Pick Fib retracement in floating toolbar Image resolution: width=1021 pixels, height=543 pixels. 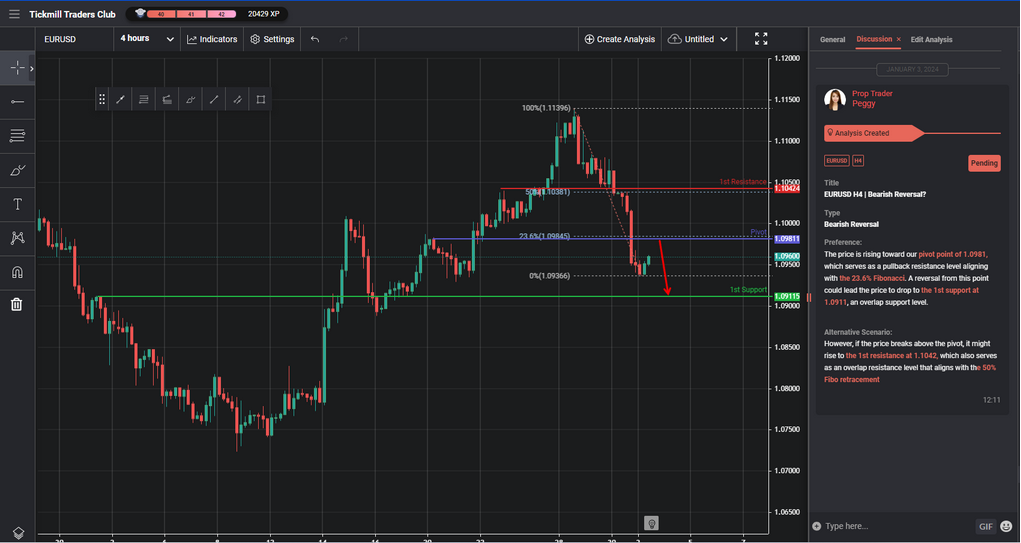[x=144, y=100]
